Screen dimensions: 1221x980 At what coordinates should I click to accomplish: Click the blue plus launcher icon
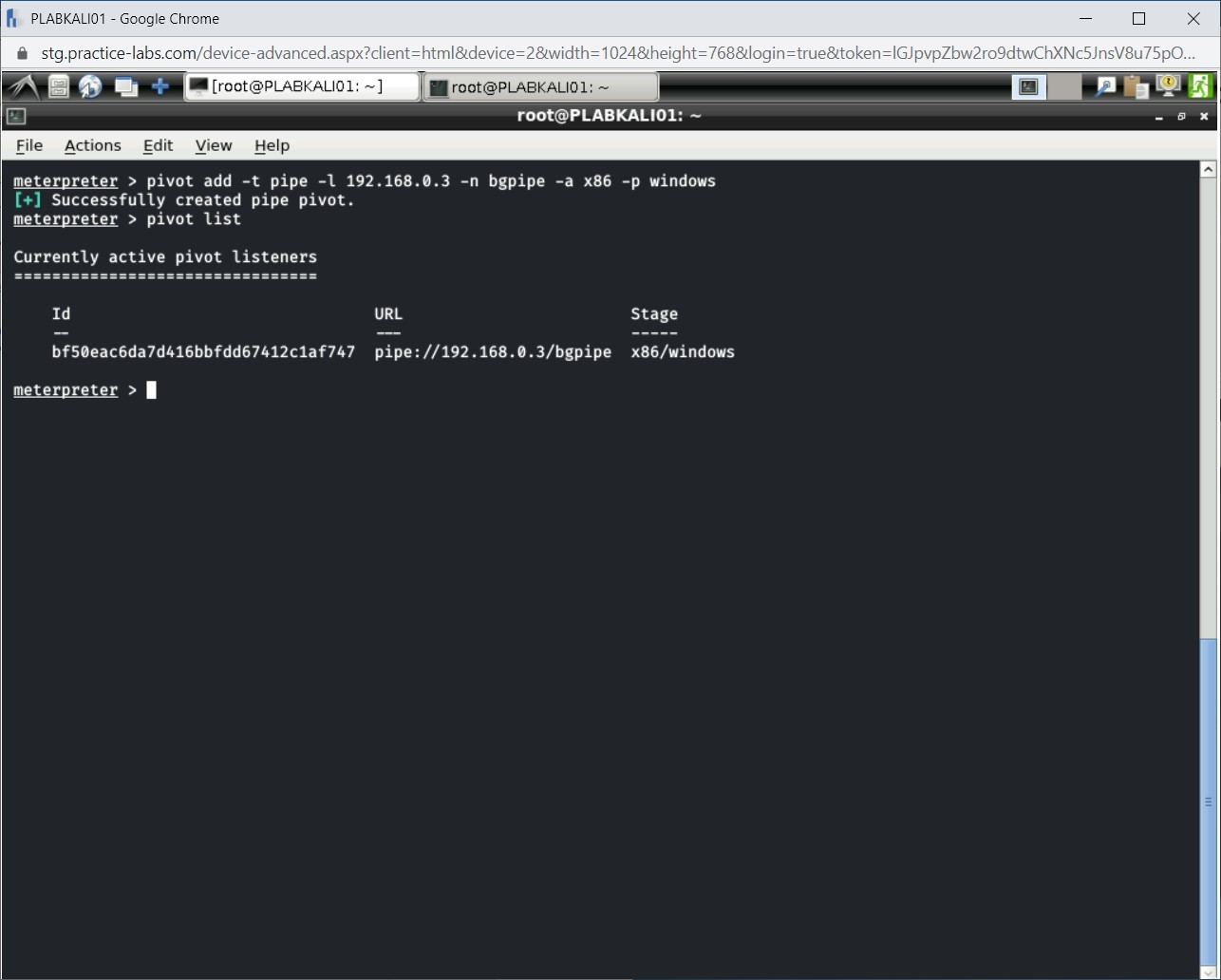160,87
